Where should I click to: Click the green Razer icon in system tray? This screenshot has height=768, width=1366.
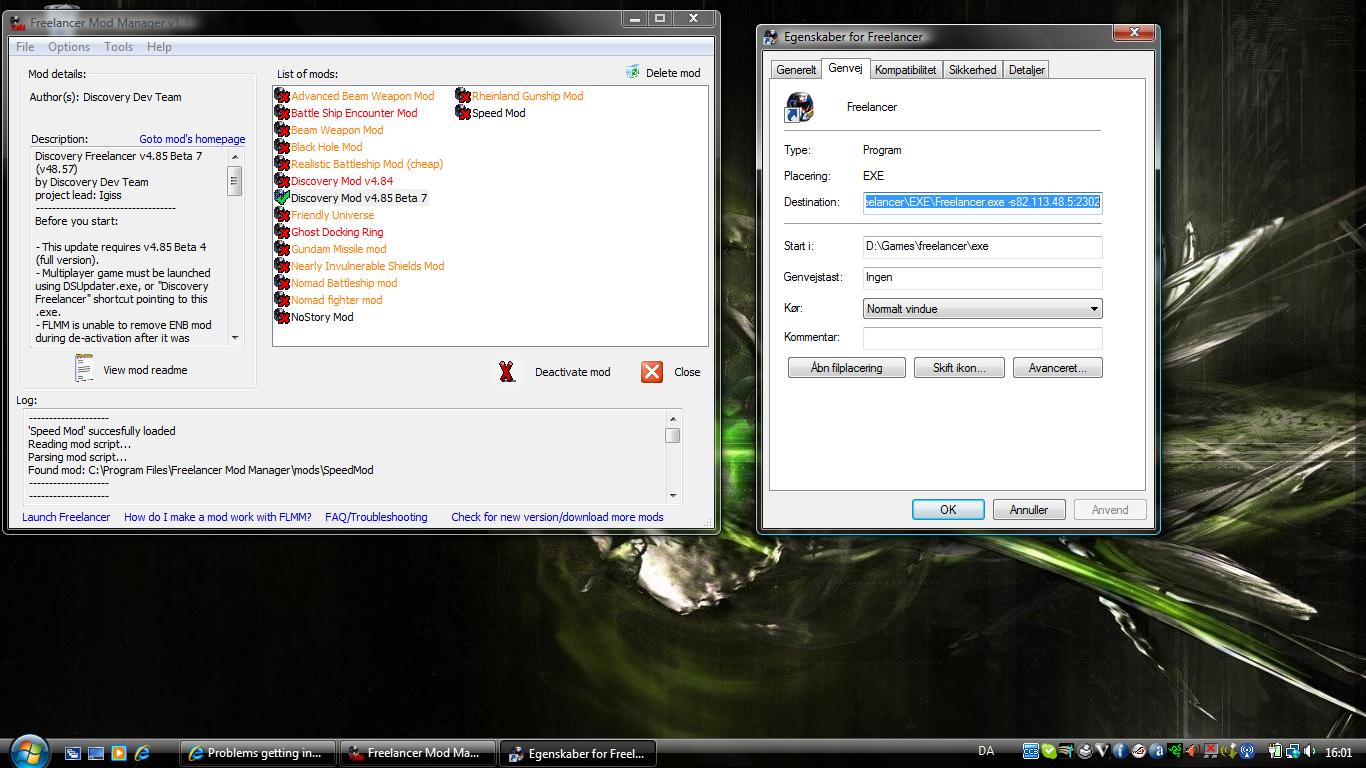pos(1174,751)
